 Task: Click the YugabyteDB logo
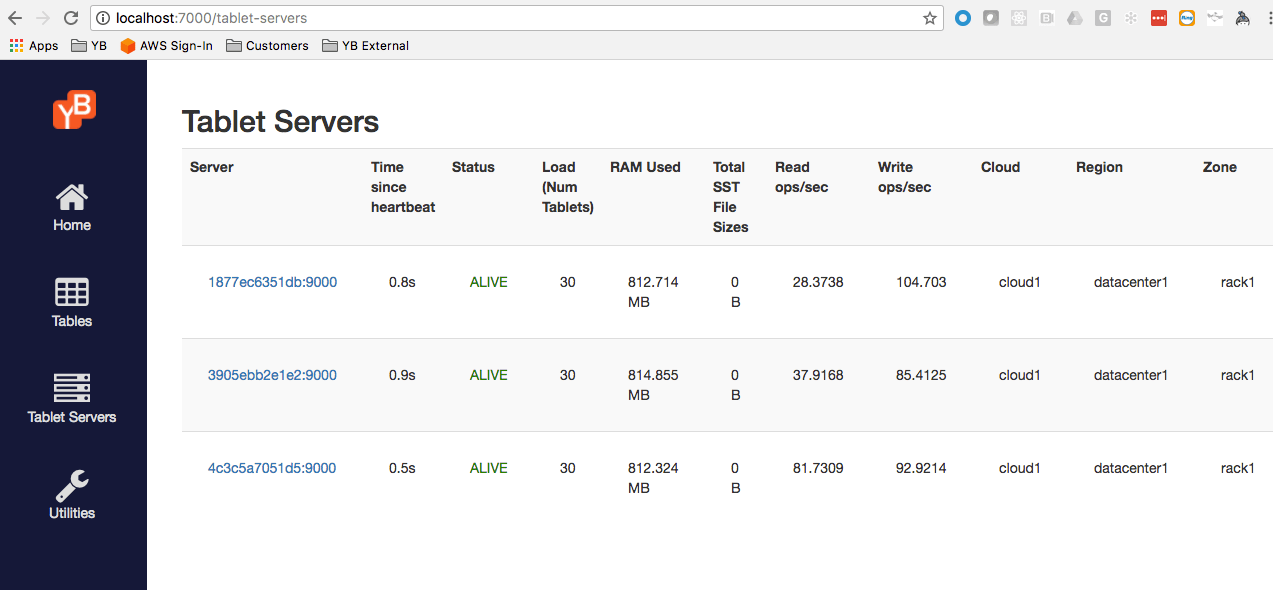click(x=73, y=110)
